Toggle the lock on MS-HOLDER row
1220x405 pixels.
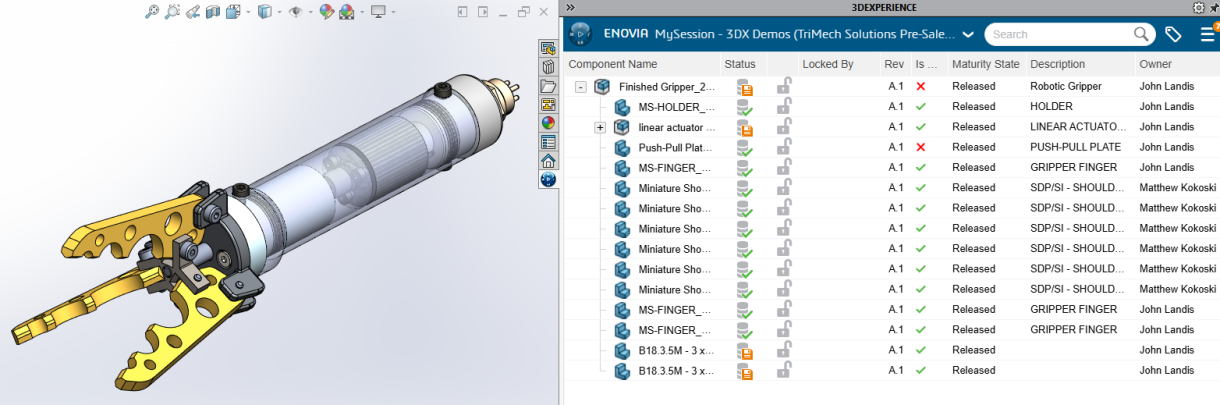(x=784, y=106)
